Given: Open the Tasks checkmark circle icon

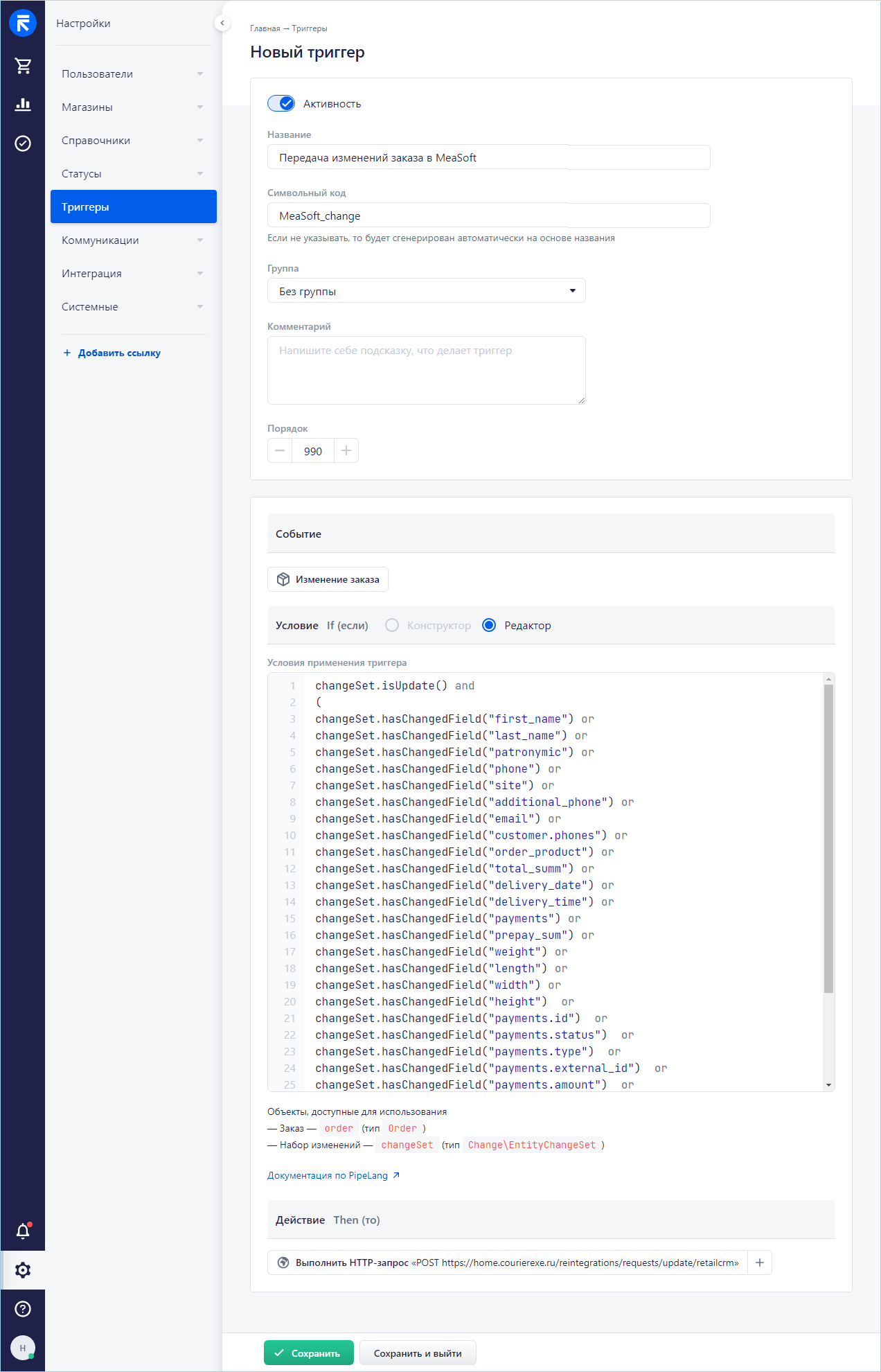Looking at the screenshot, I should tap(23, 143).
